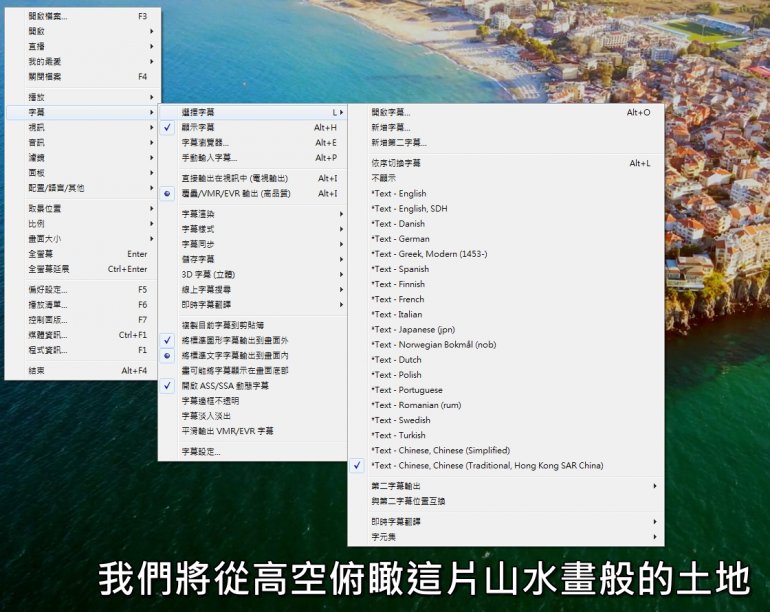
Task: Toggle the 顯示字幕 checkmark option
Action: (252, 127)
